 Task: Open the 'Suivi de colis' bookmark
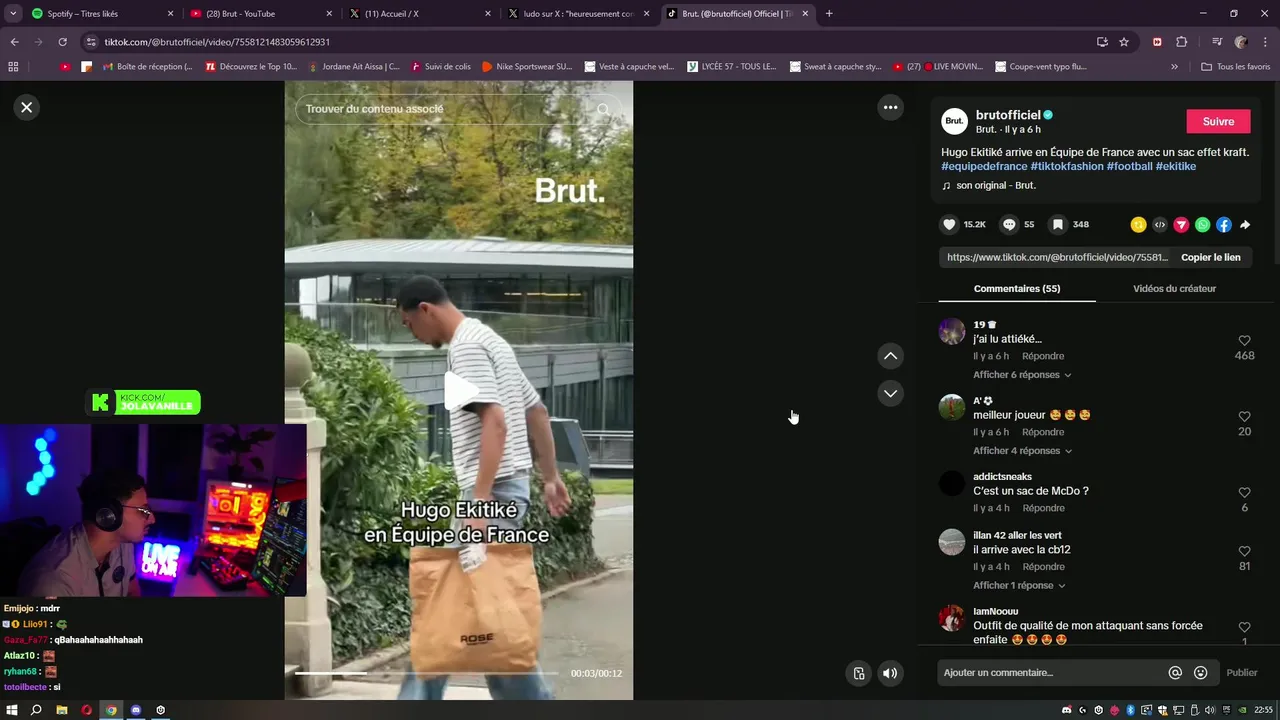[x=440, y=67]
